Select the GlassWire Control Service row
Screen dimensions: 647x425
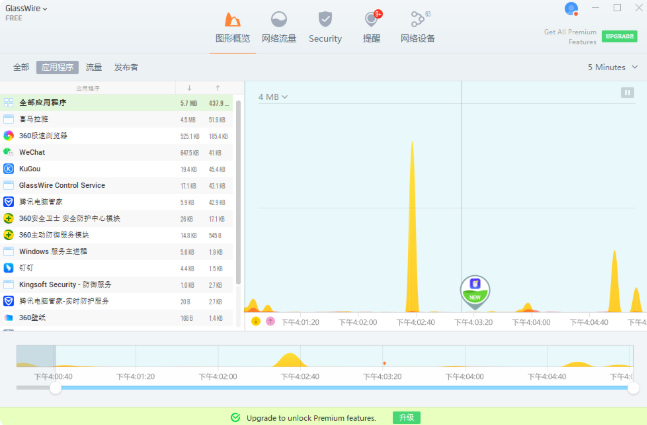click(116, 185)
